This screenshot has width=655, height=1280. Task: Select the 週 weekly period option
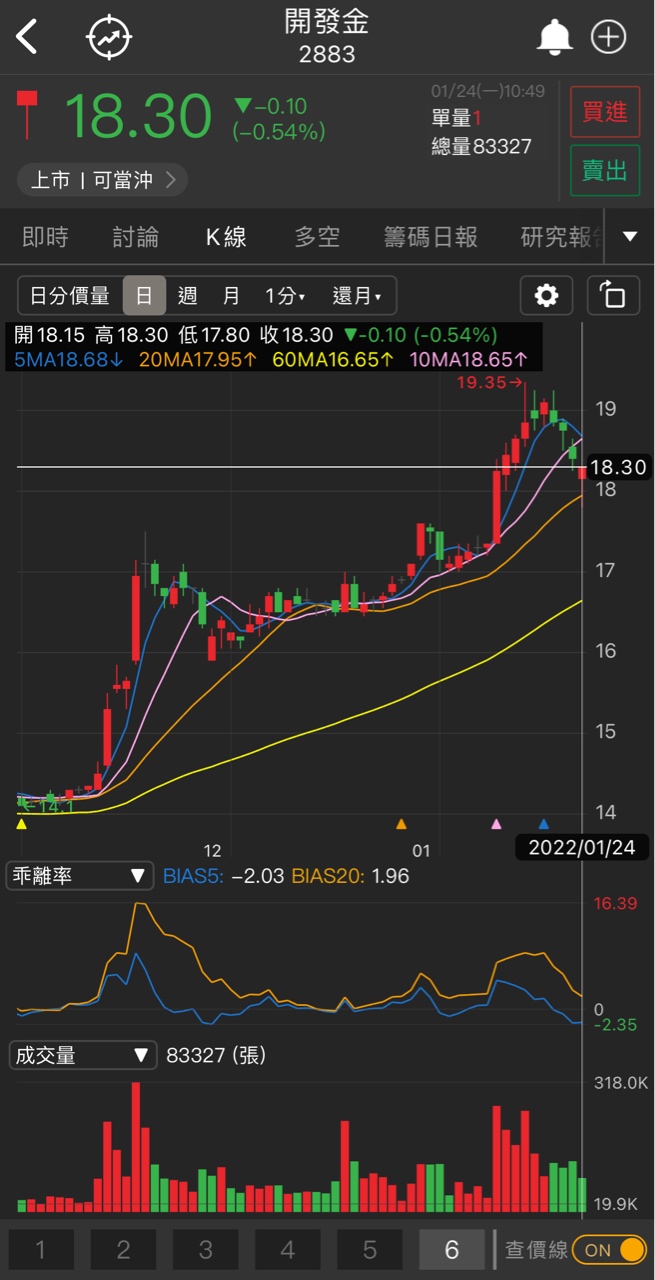coord(187,296)
